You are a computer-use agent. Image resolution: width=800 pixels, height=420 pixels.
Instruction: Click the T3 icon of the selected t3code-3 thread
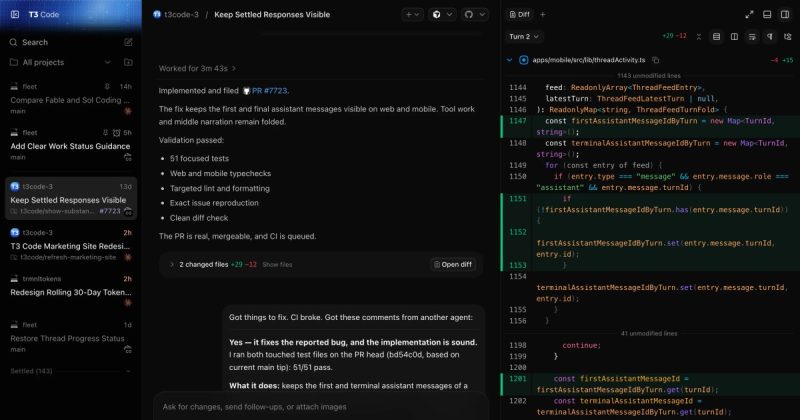(15, 186)
